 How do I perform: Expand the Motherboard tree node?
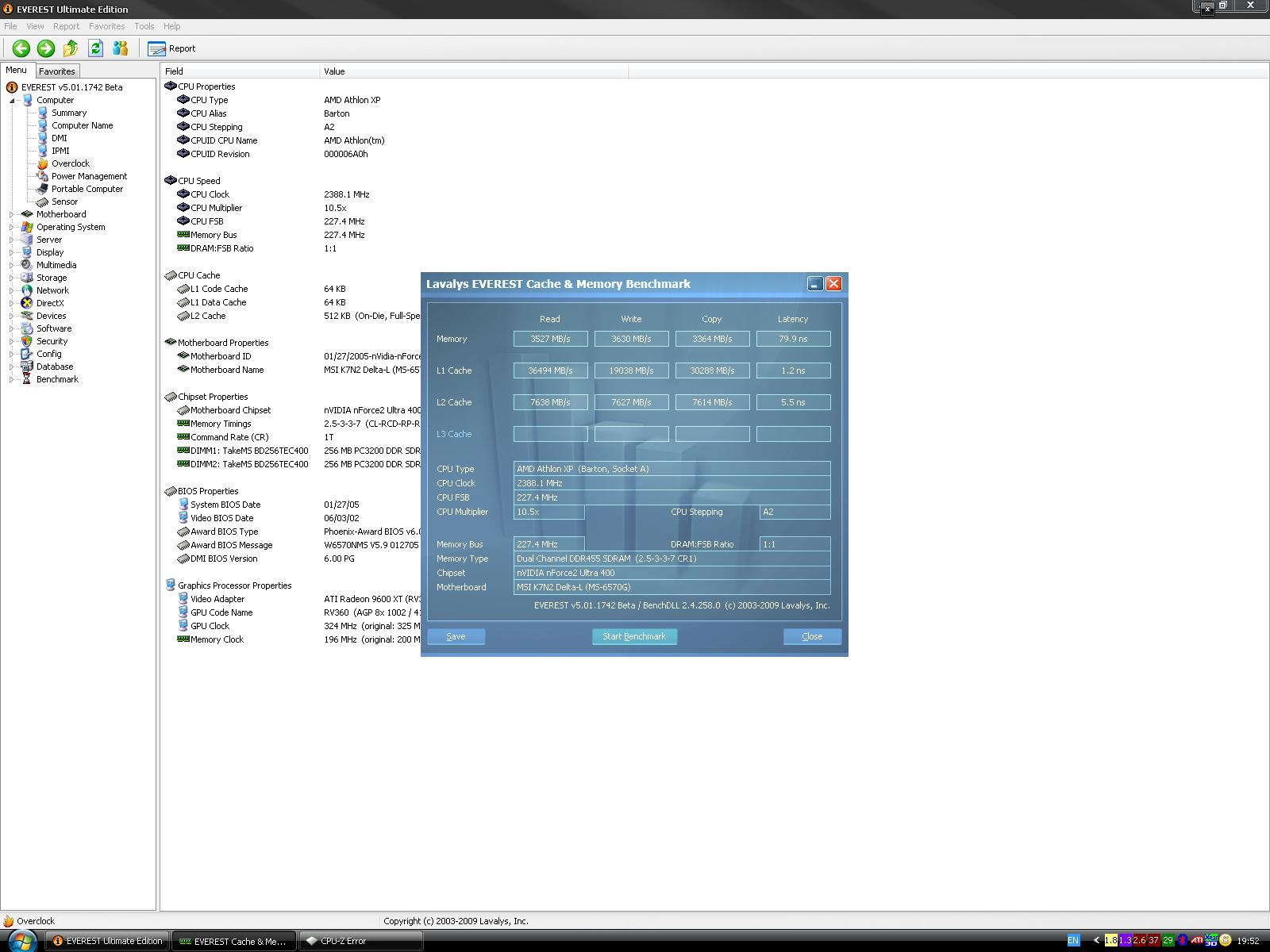point(12,215)
